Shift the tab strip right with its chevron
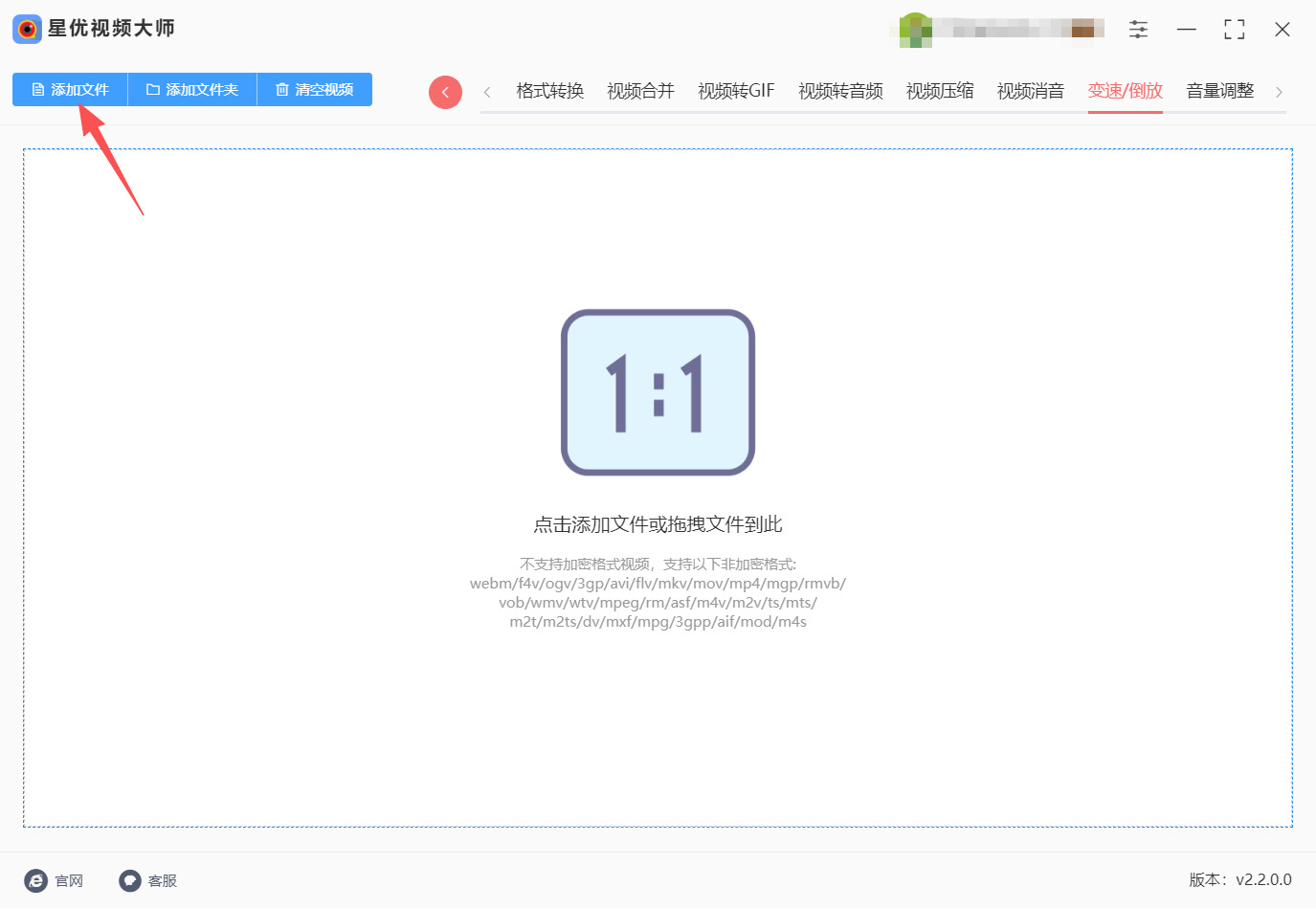Screen dimensions: 1316x909 click(x=1279, y=92)
